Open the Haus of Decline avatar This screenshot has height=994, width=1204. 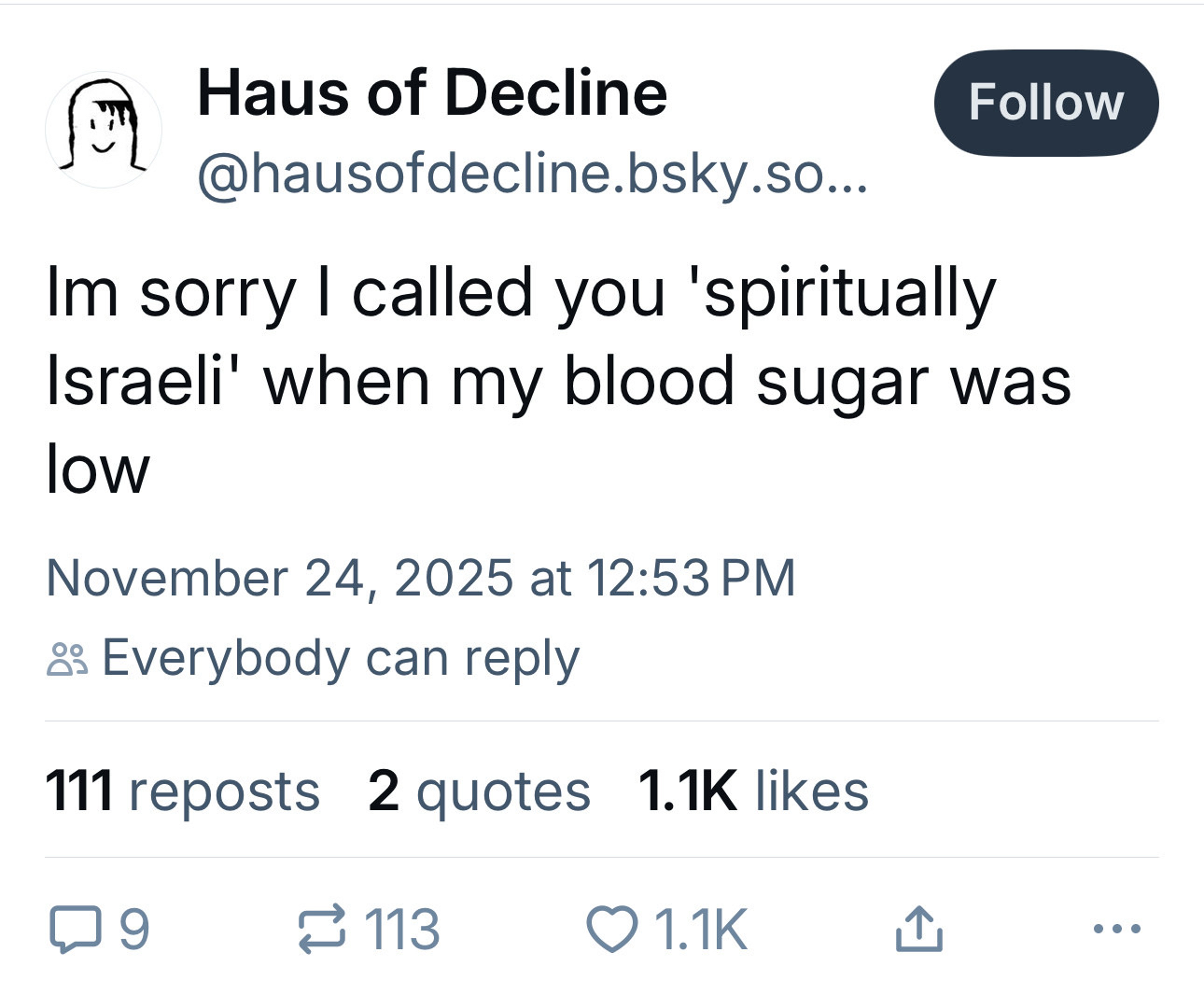[x=104, y=128]
